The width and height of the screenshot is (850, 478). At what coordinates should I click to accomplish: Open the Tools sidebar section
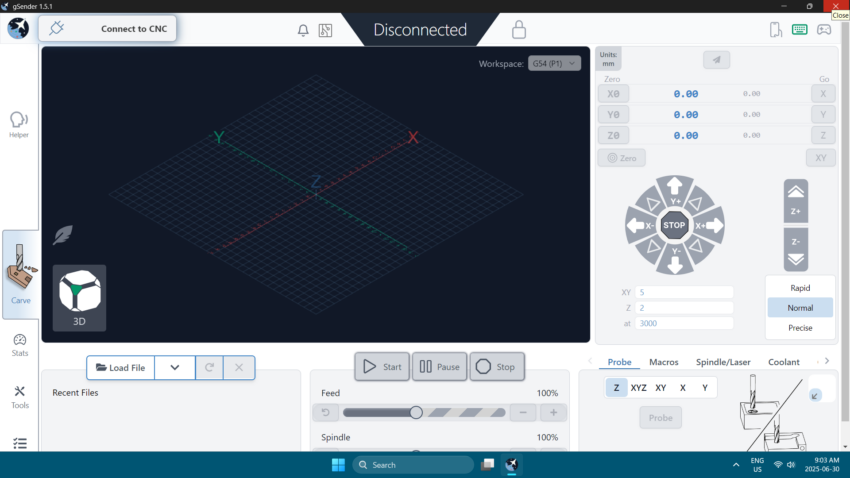[20, 397]
